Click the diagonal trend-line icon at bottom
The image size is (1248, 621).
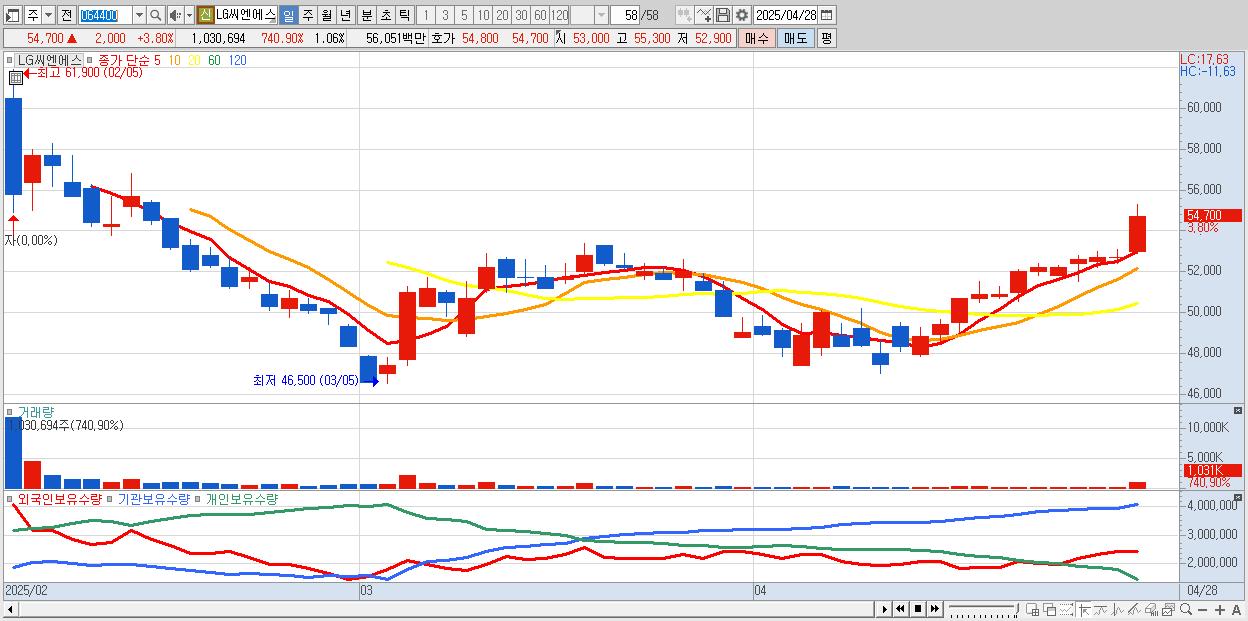pos(1134,609)
